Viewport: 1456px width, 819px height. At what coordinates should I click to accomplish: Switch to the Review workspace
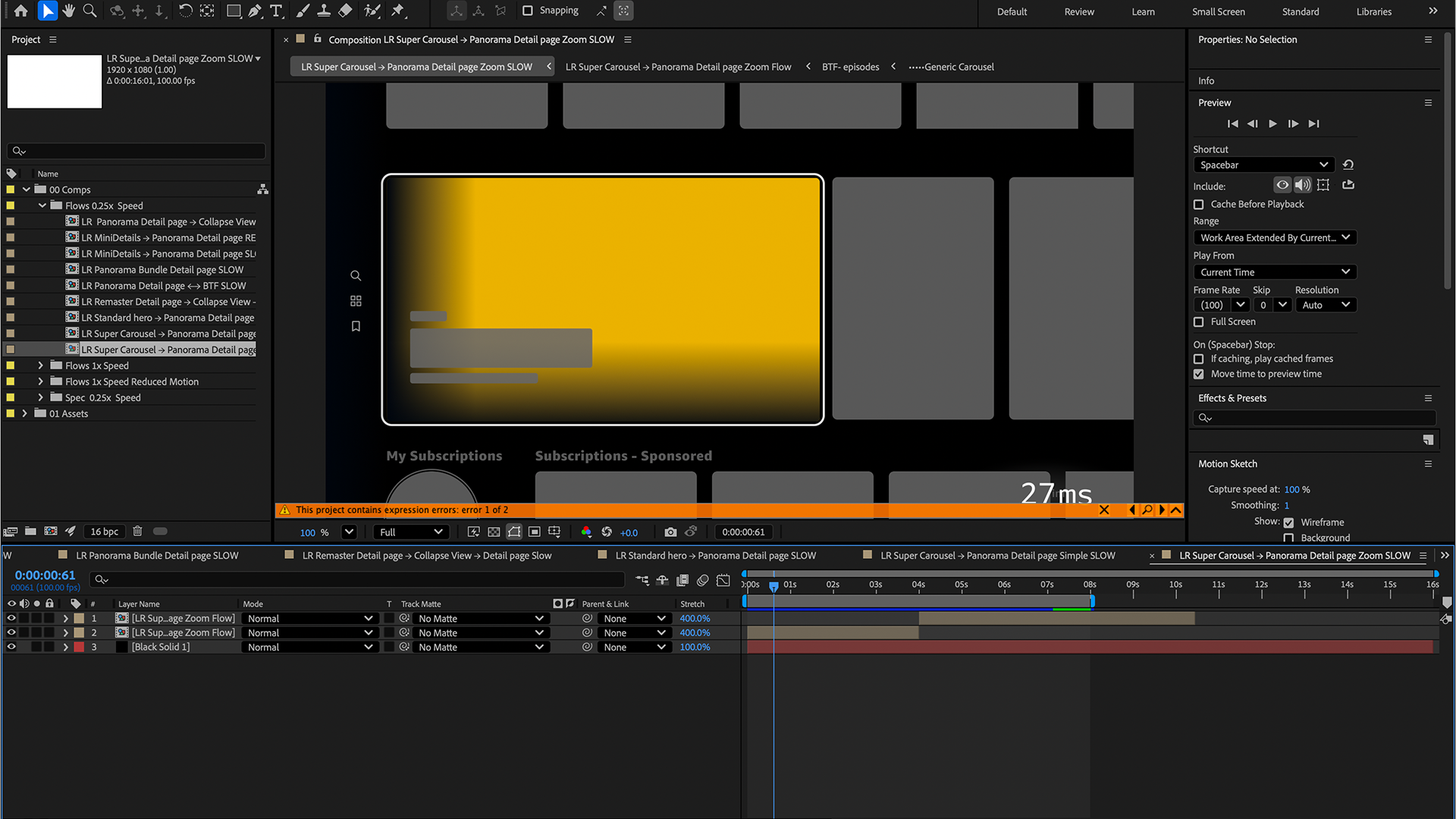[x=1078, y=11]
